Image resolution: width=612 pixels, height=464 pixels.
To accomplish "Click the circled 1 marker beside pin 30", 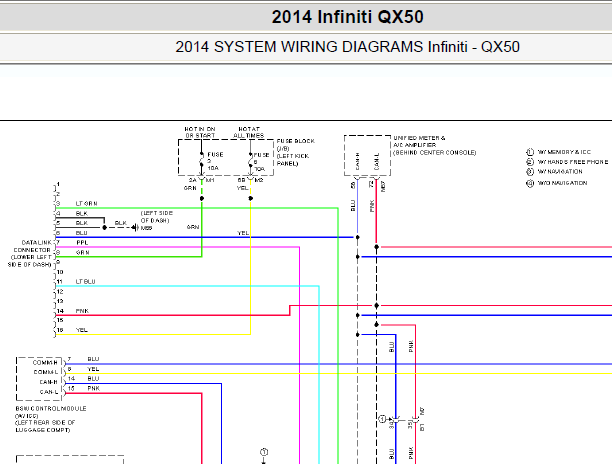I will tap(382, 419).
